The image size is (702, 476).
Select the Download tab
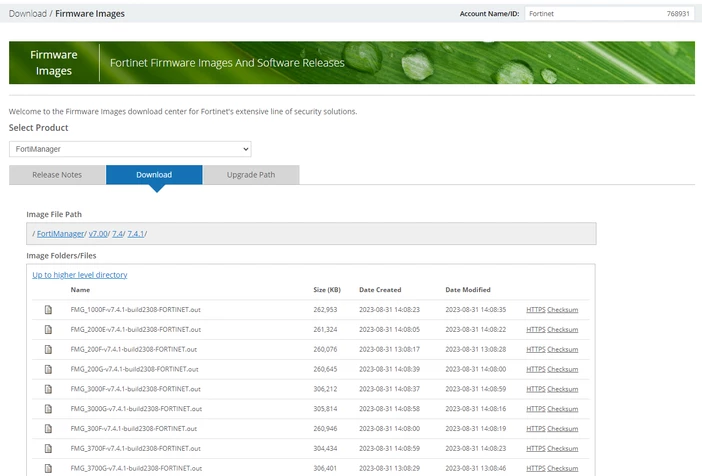click(x=154, y=175)
